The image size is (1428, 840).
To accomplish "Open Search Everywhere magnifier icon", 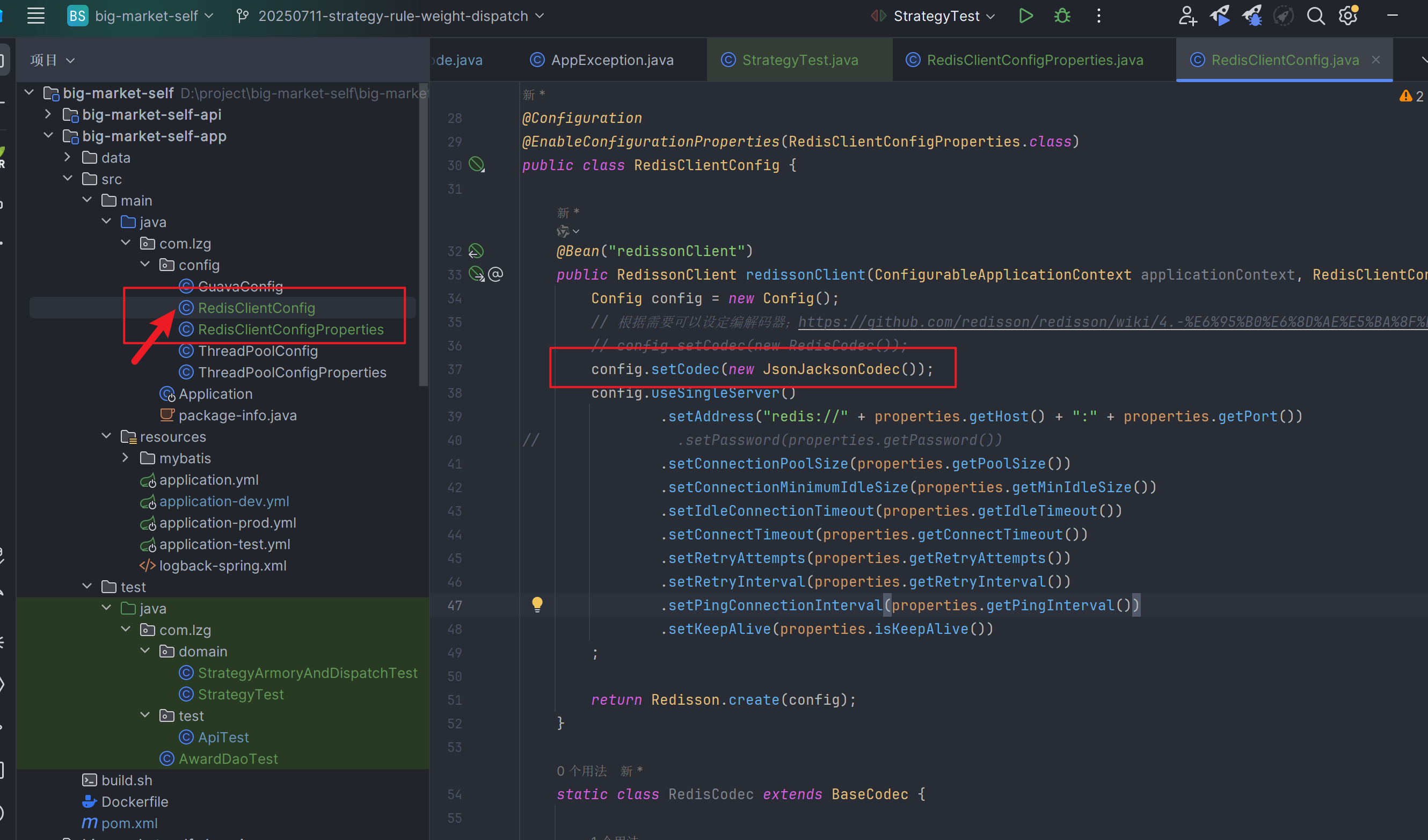I will pos(1315,16).
